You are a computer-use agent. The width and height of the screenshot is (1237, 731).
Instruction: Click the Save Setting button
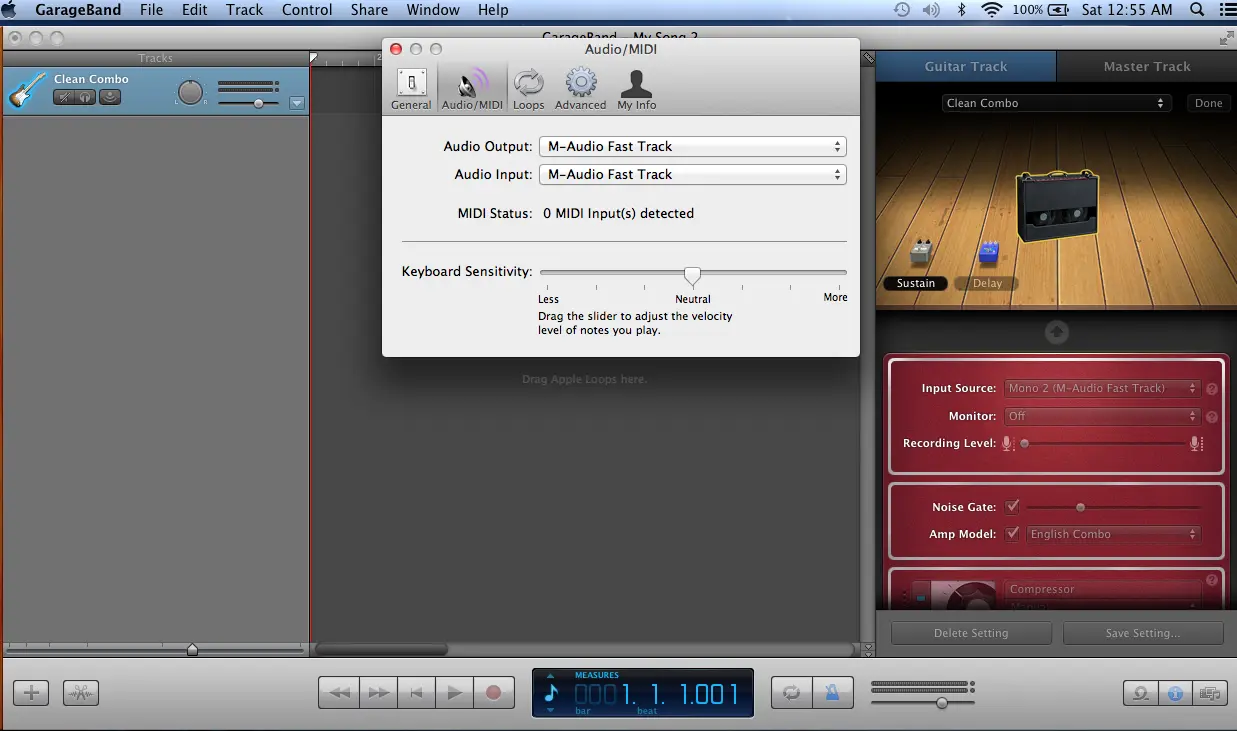(x=1143, y=633)
